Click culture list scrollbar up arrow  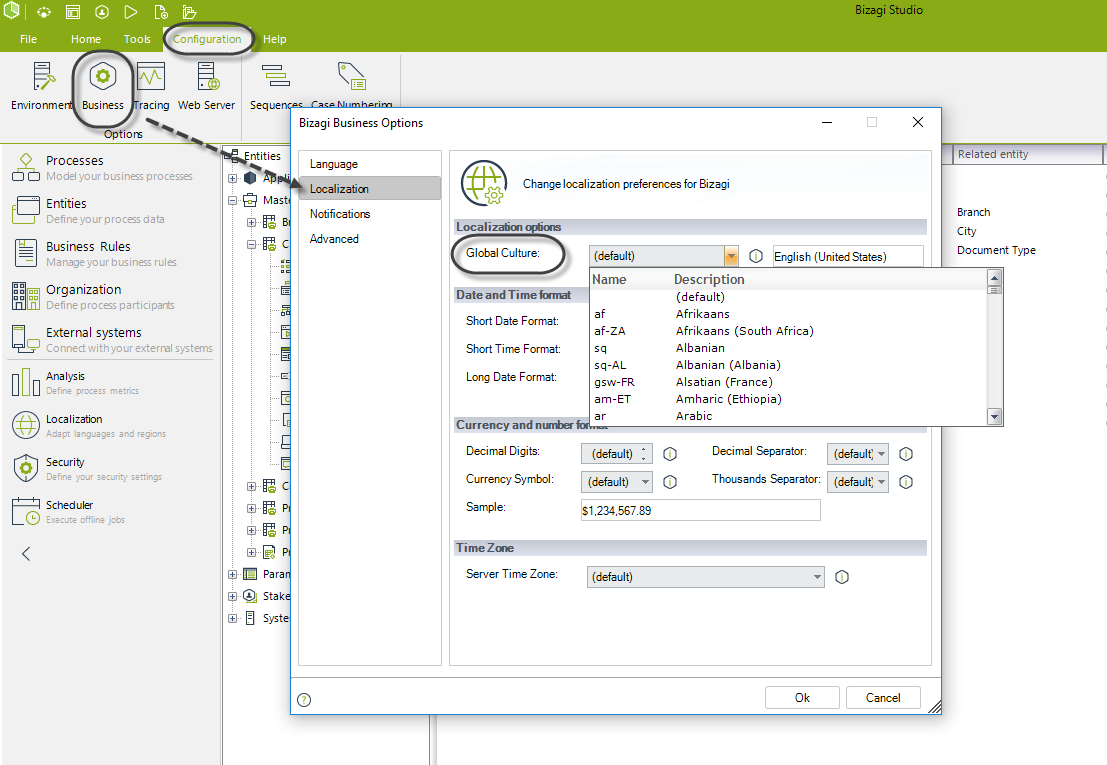(994, 277)
